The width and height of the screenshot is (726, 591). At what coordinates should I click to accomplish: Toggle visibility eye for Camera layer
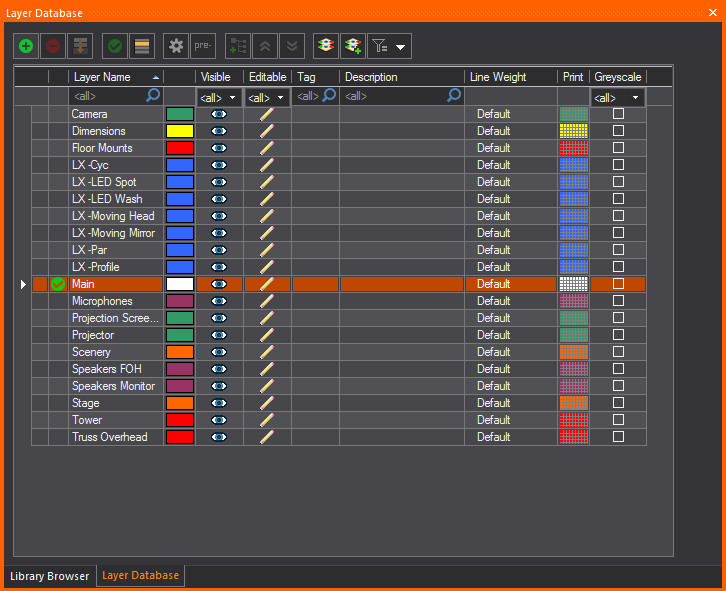click(x=219, y=114)
